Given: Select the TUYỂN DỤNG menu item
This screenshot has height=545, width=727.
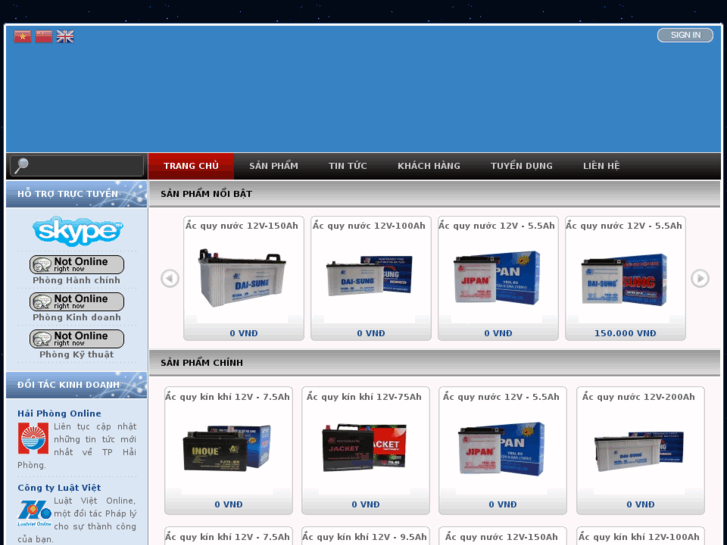Looking at the screenshot, I should tap(522, 166).
